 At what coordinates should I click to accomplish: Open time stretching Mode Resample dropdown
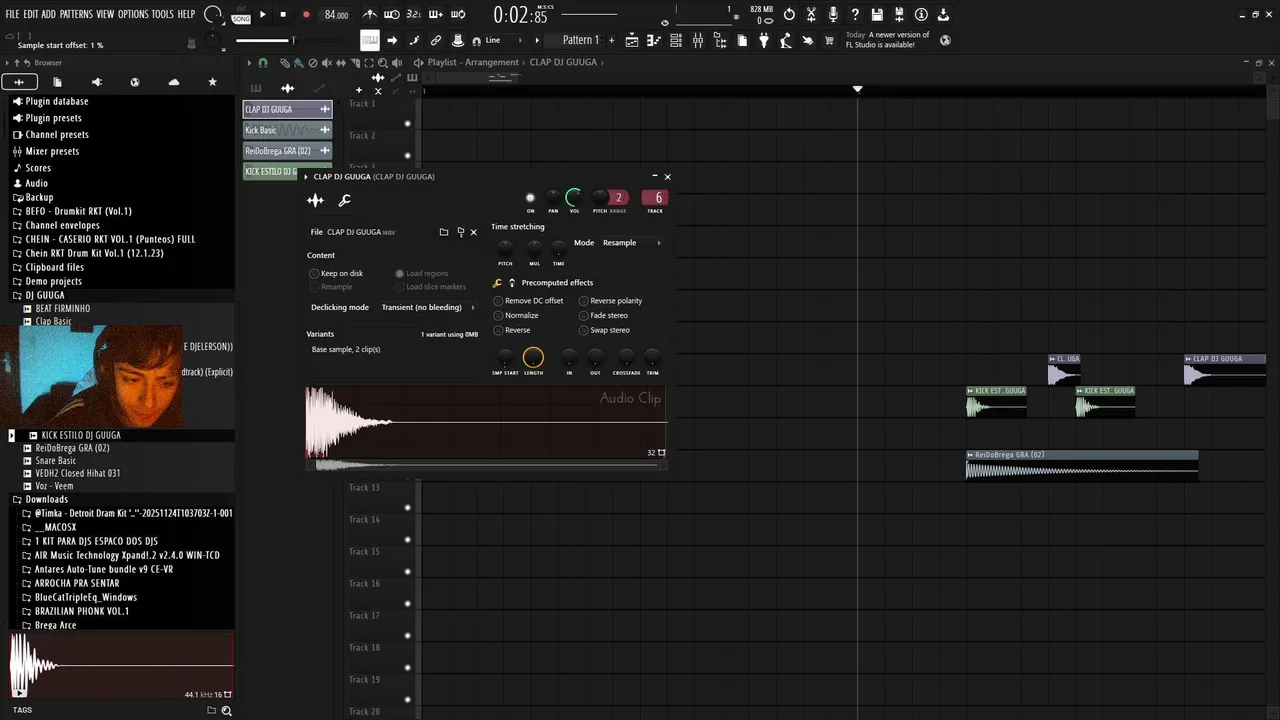pos(631,243)
